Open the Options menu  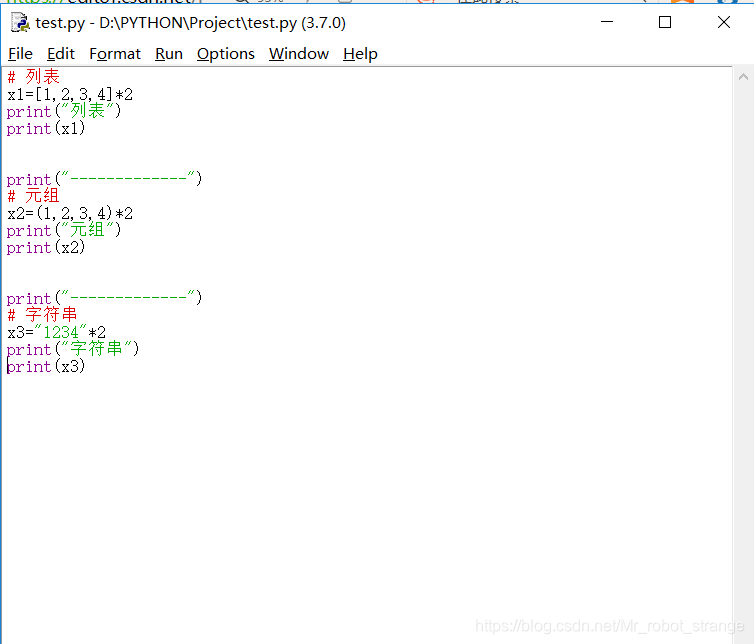tap(226, 54)
